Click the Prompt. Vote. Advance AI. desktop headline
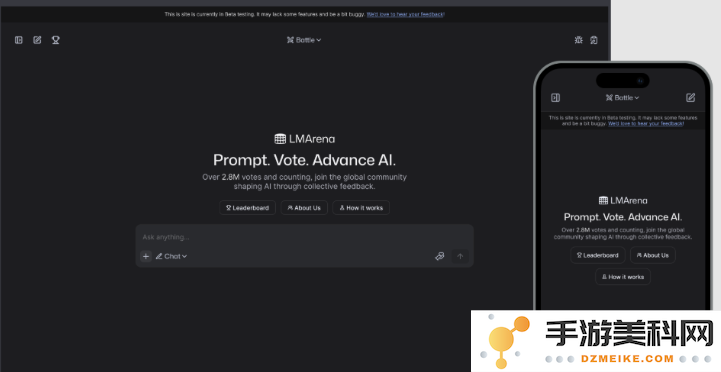 pyautogui.click(x=304, y=160)
